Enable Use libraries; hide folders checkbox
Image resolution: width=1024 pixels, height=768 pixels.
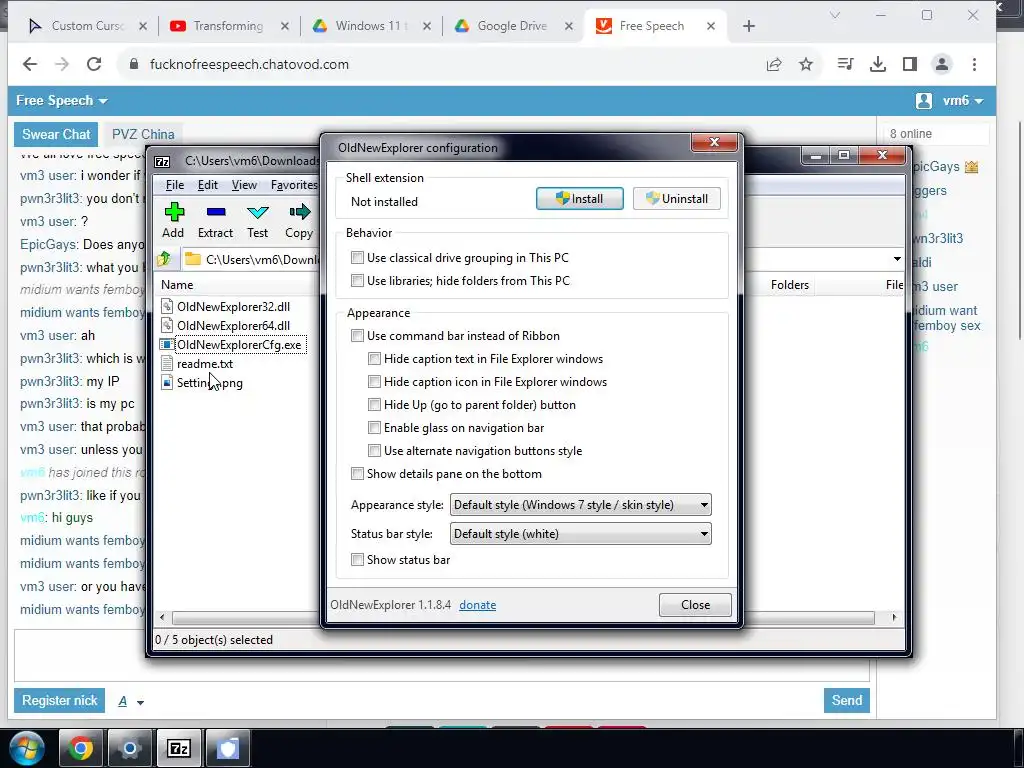[357, 280]
